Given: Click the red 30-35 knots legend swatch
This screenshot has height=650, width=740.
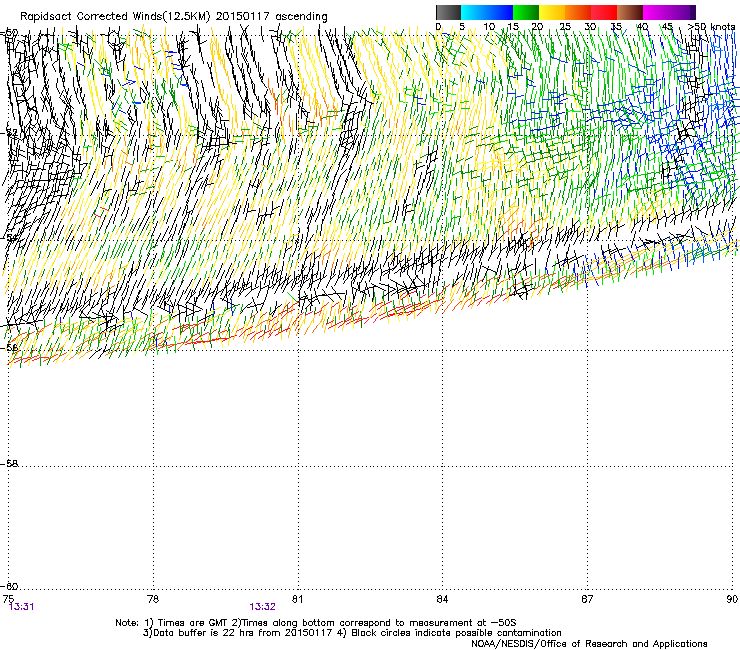Looking at the screenshot, I should pyautogui.click(x=604, y=12).
